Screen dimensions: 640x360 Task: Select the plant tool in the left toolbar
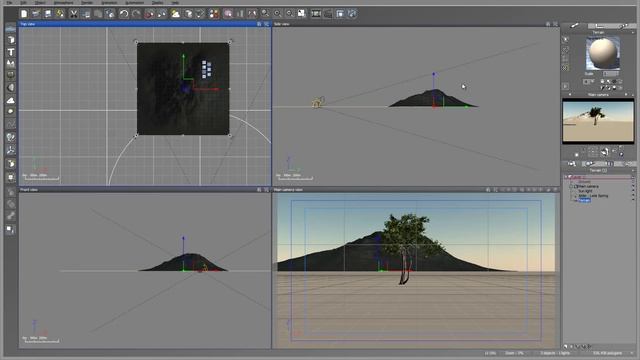11,137
